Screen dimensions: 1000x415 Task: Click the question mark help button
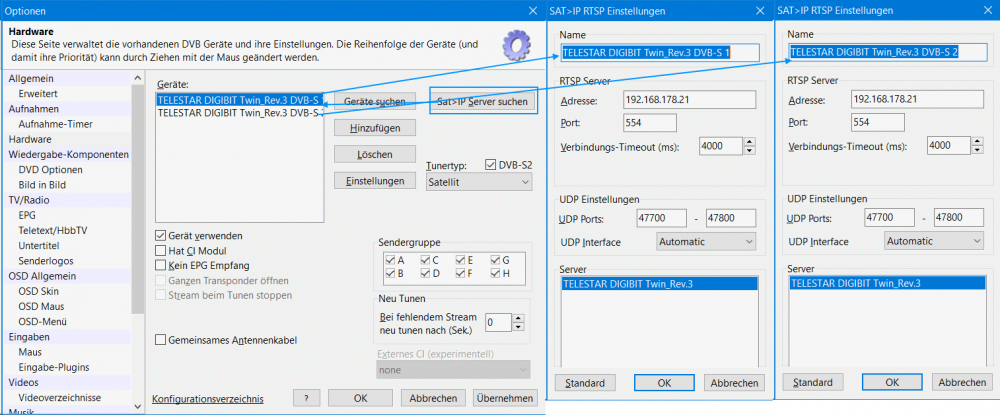click(307, 398)
